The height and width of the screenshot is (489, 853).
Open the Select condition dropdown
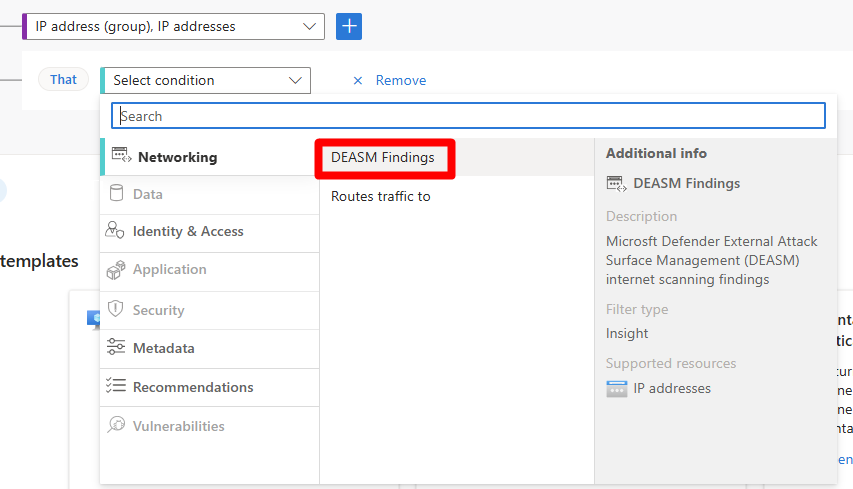[295, 81]
